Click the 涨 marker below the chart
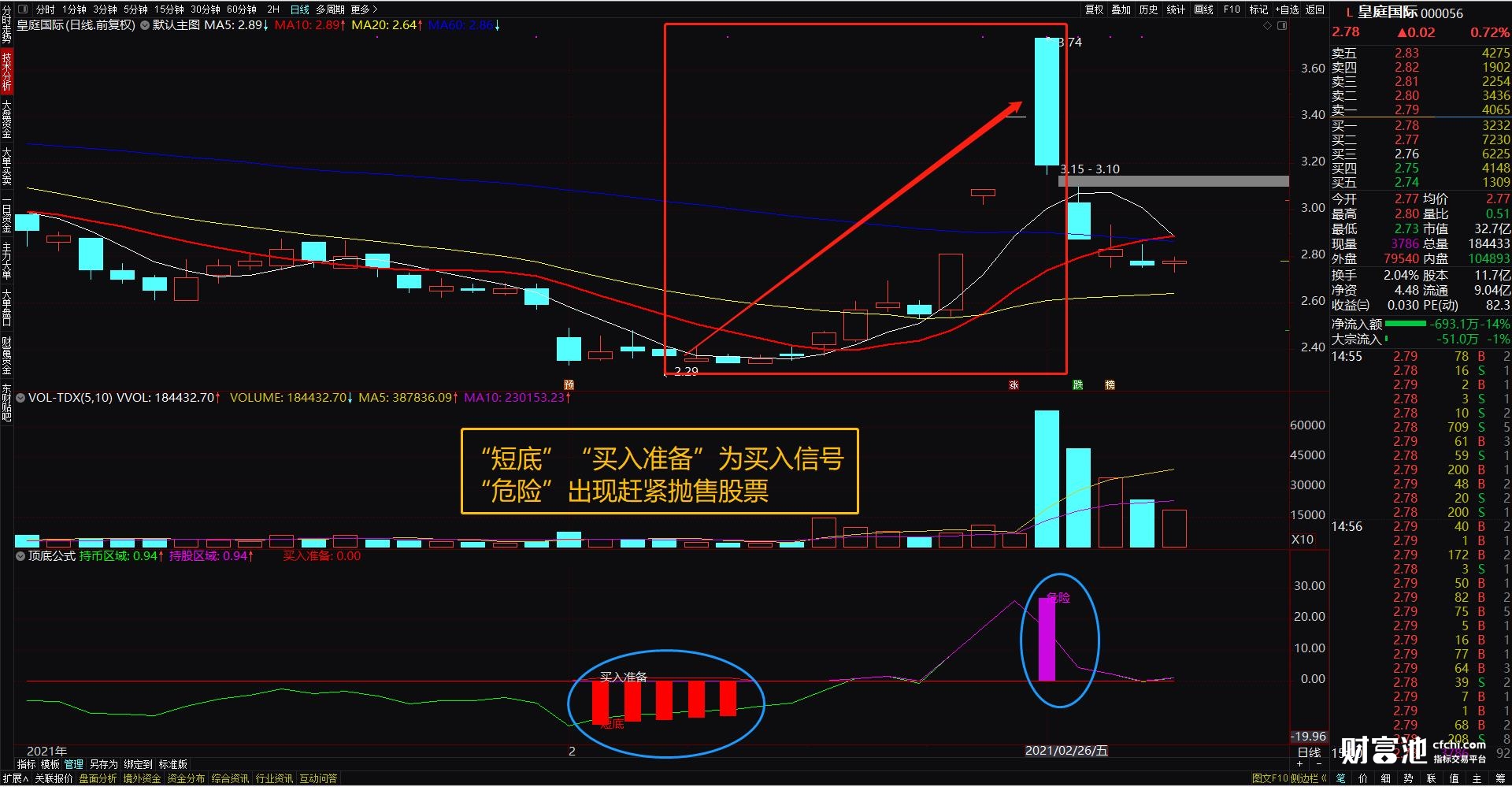The width and height of the screenshot is (1512, 787). (1014, 385)
